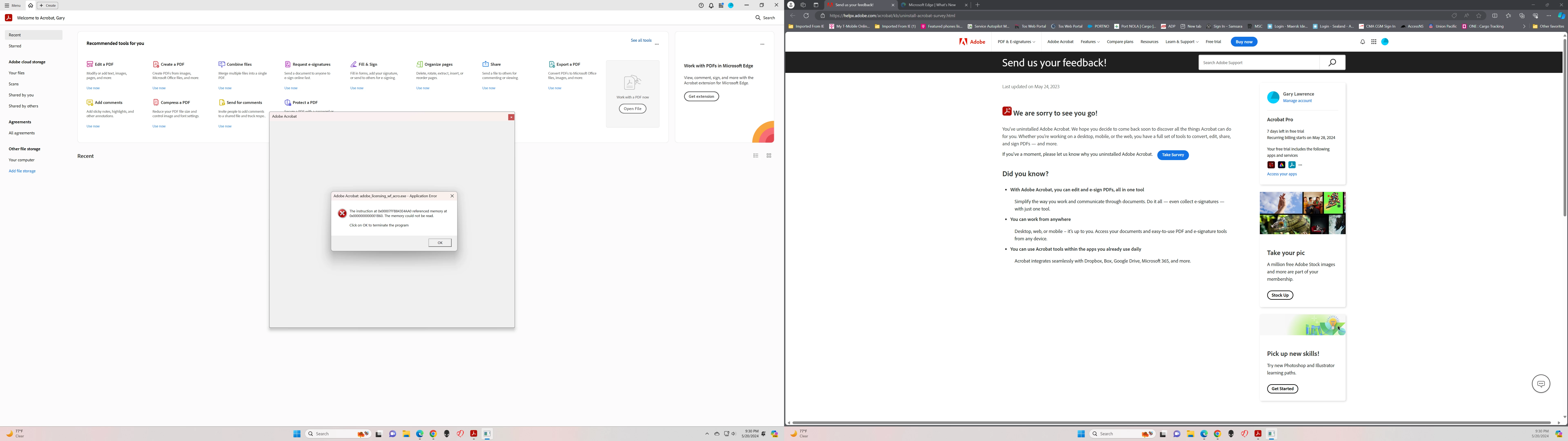Open the Acrobat Menu
Screen dimensions: 1568x441
click(13, 6)
